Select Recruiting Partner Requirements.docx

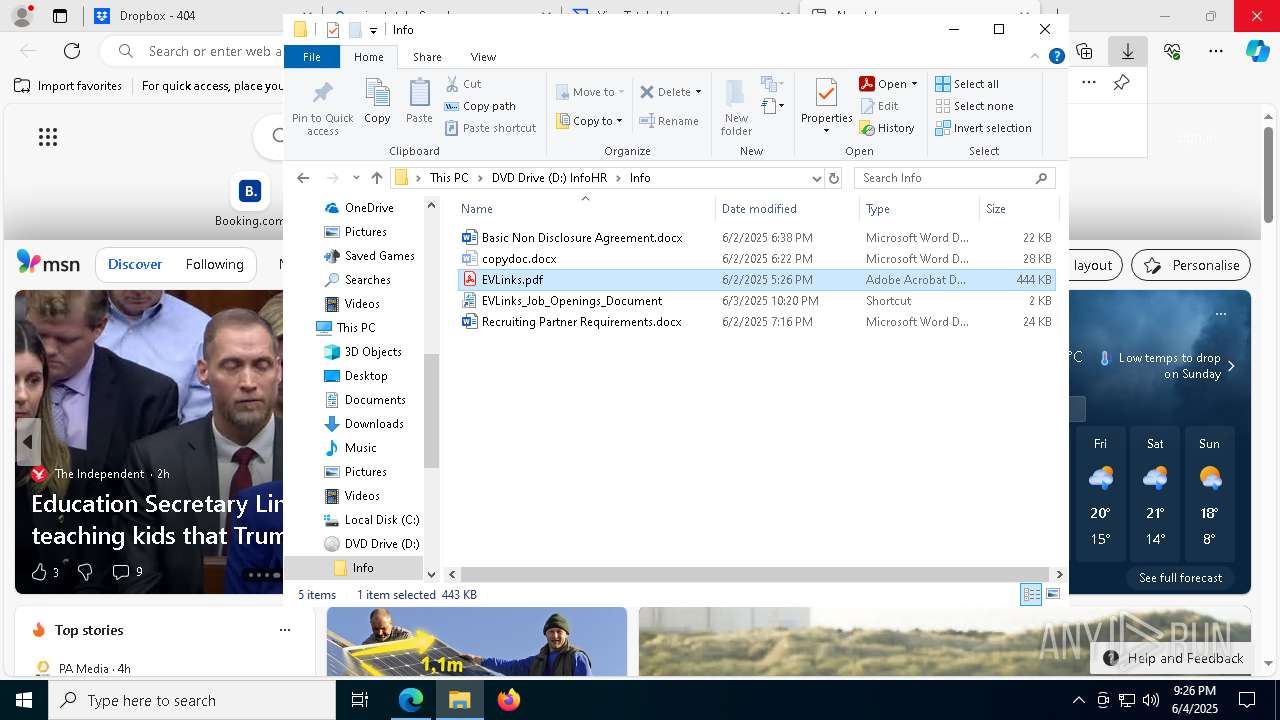[x=756, y=322]
